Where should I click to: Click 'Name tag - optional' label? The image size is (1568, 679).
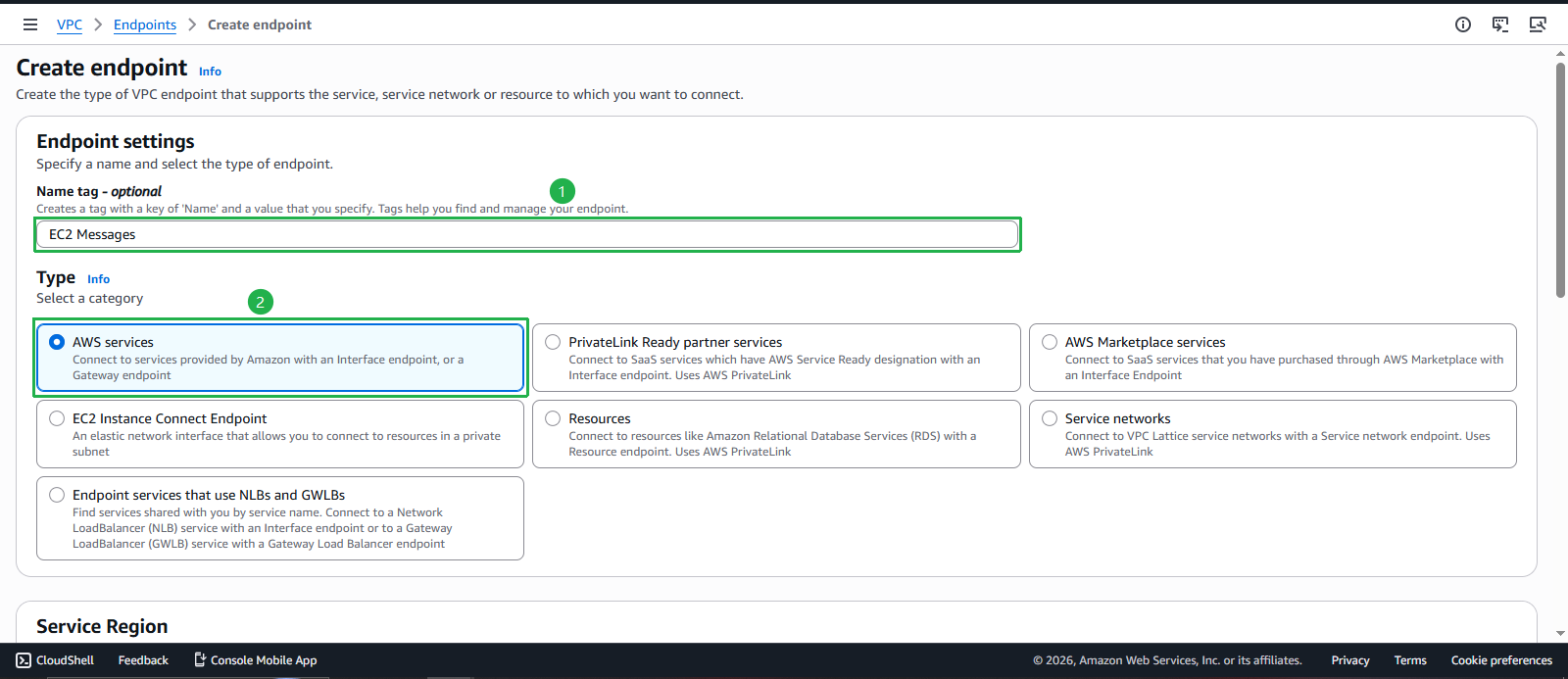[x=99, y=191]
